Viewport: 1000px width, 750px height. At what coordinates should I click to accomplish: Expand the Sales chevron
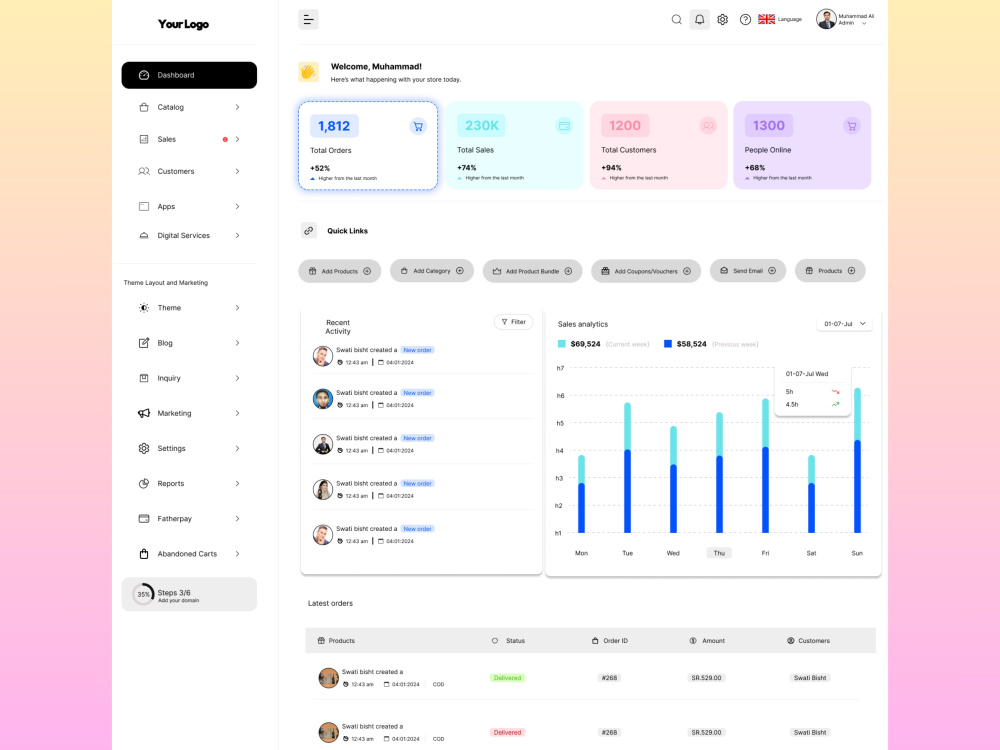click(x=237, y=139)
